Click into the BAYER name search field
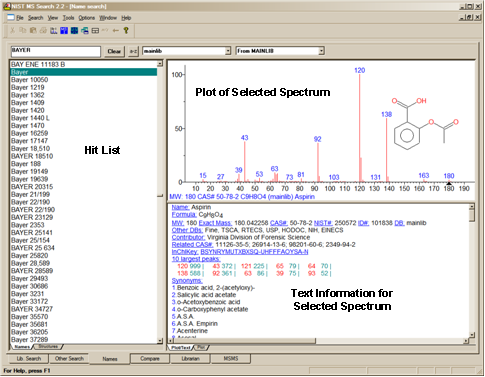 click(x=55, y=51)
